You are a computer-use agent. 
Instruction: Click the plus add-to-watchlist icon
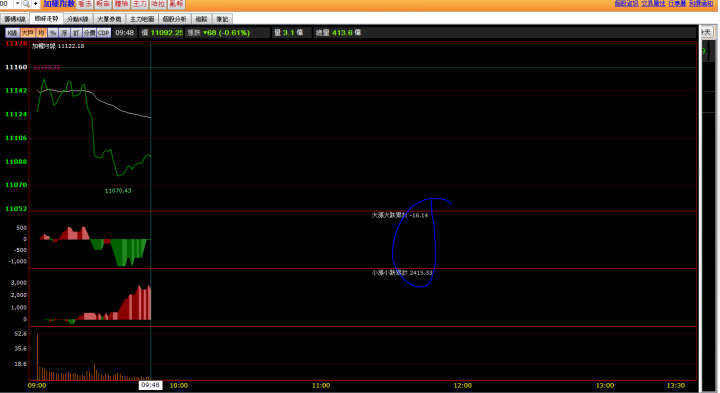pyautogui.click(x=35, y=4)
